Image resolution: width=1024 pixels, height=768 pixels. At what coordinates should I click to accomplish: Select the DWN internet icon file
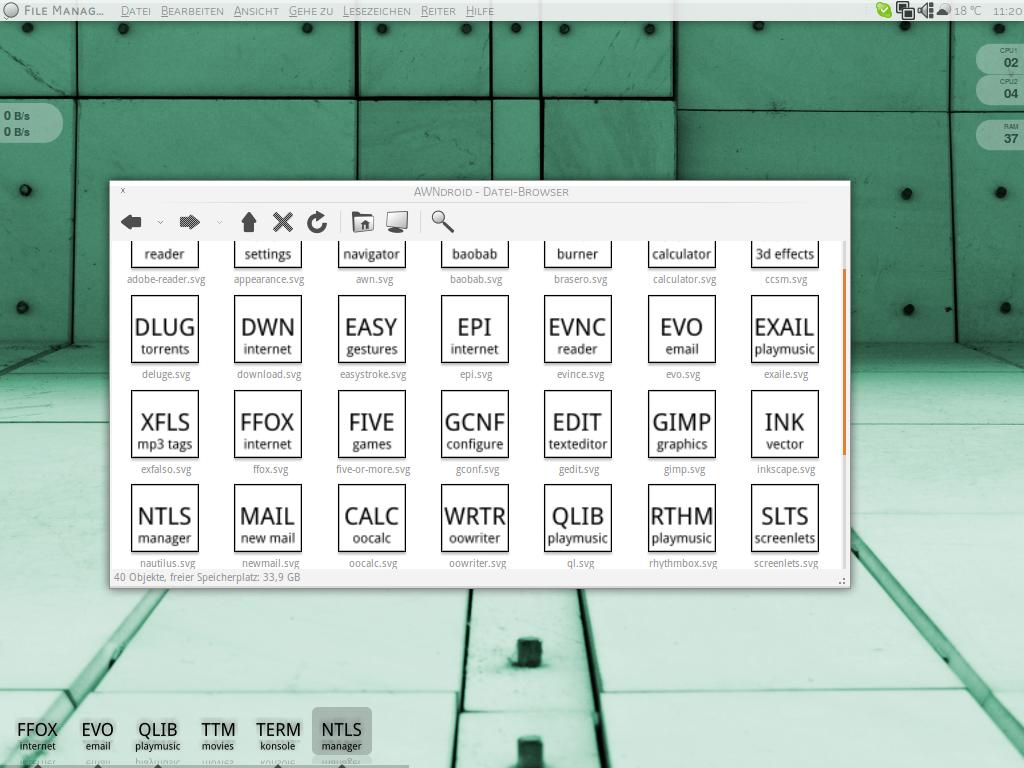(x=268, y=329)
